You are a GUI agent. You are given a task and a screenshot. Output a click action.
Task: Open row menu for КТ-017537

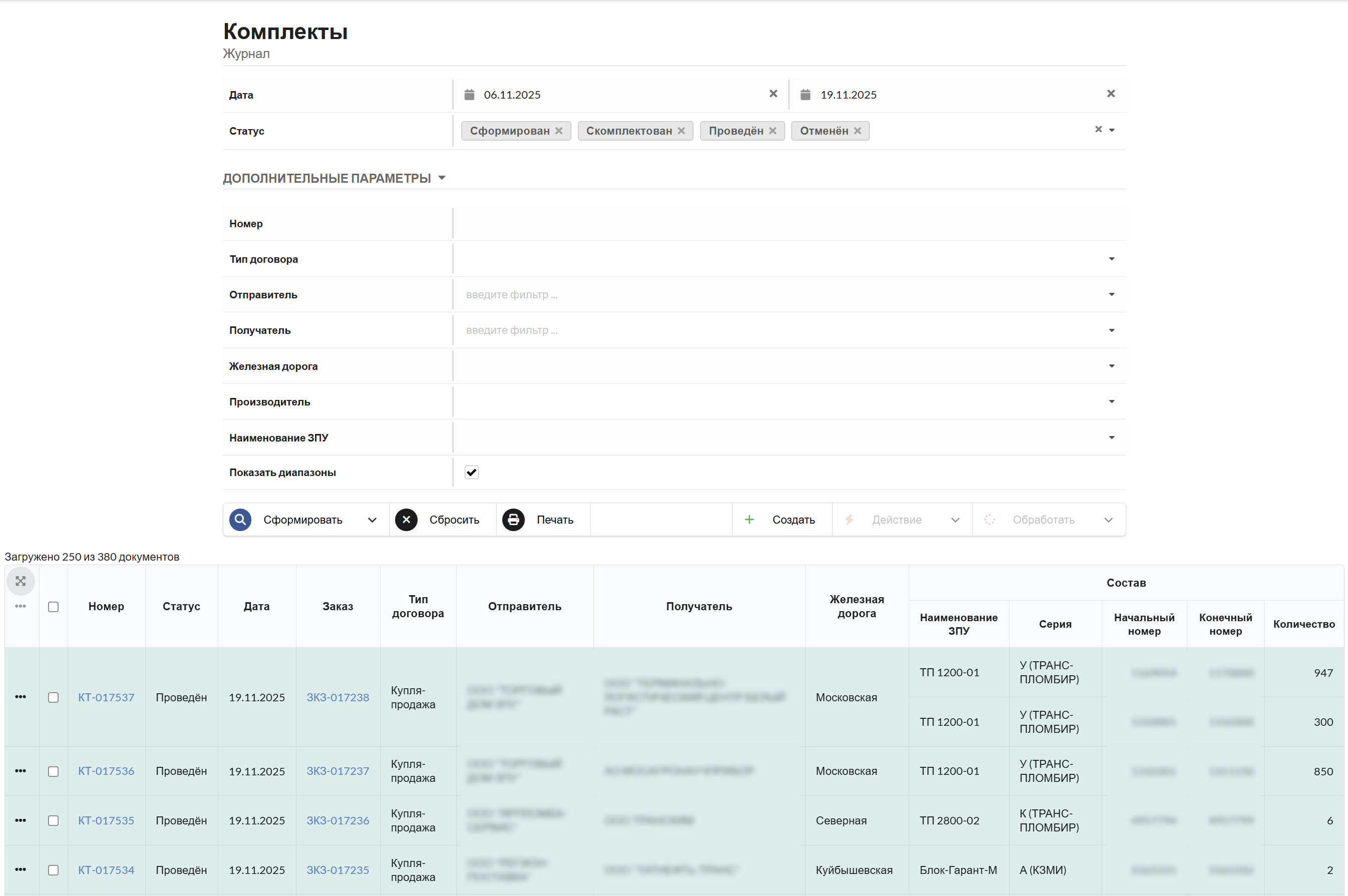click(x=21, y=697)
